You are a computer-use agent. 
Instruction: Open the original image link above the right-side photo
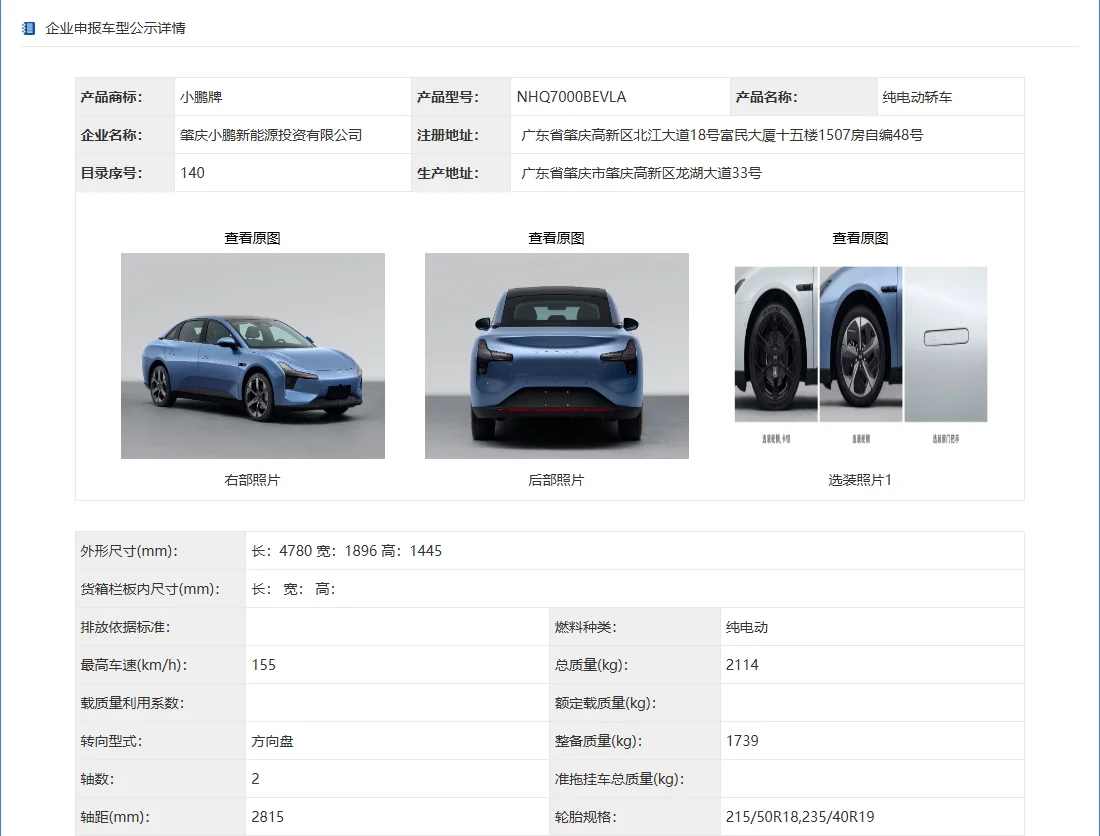pos(253,238)
